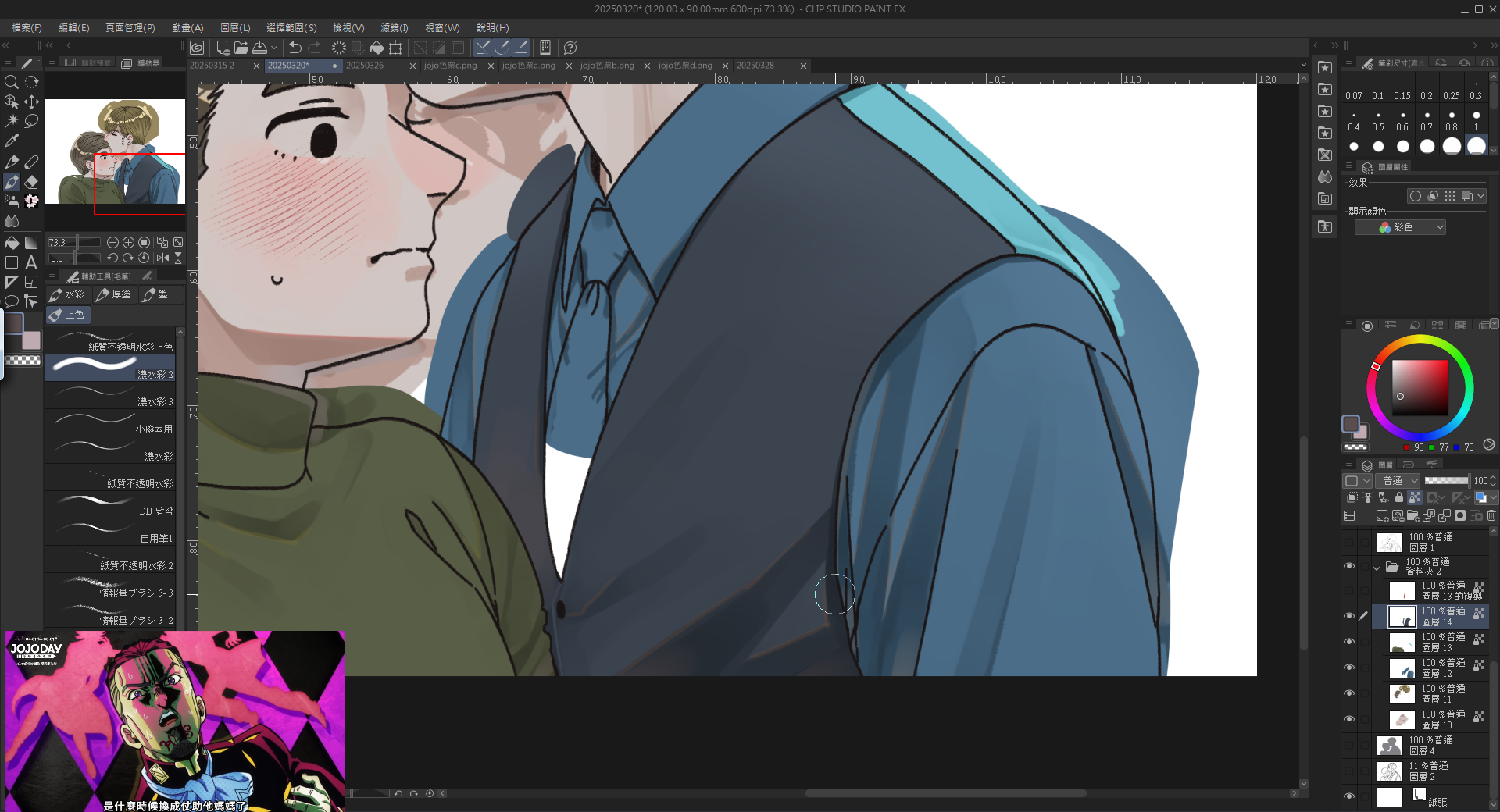This screenshot has height=812, width=1500.
Task: Click the layer opacity slider
Action: tap(1446, 481)
